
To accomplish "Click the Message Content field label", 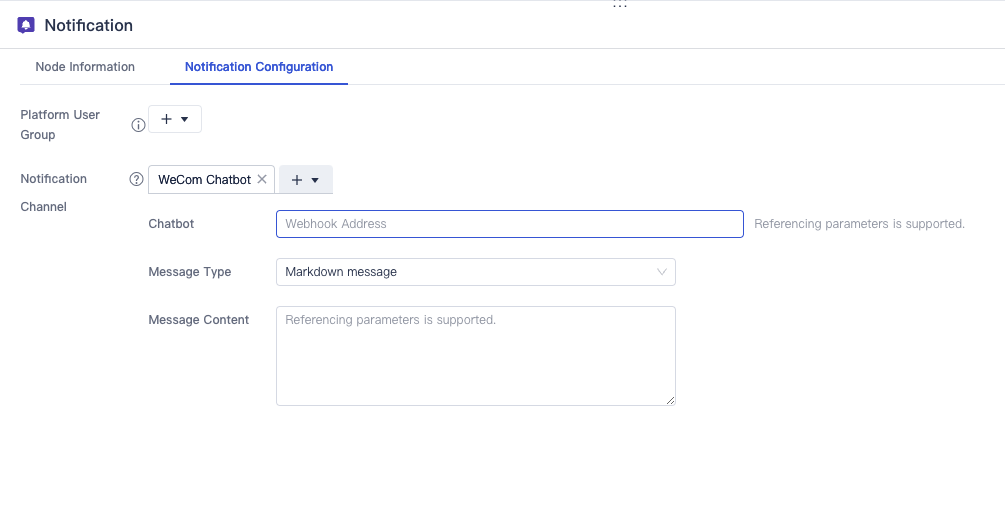I will click(198, 320).
